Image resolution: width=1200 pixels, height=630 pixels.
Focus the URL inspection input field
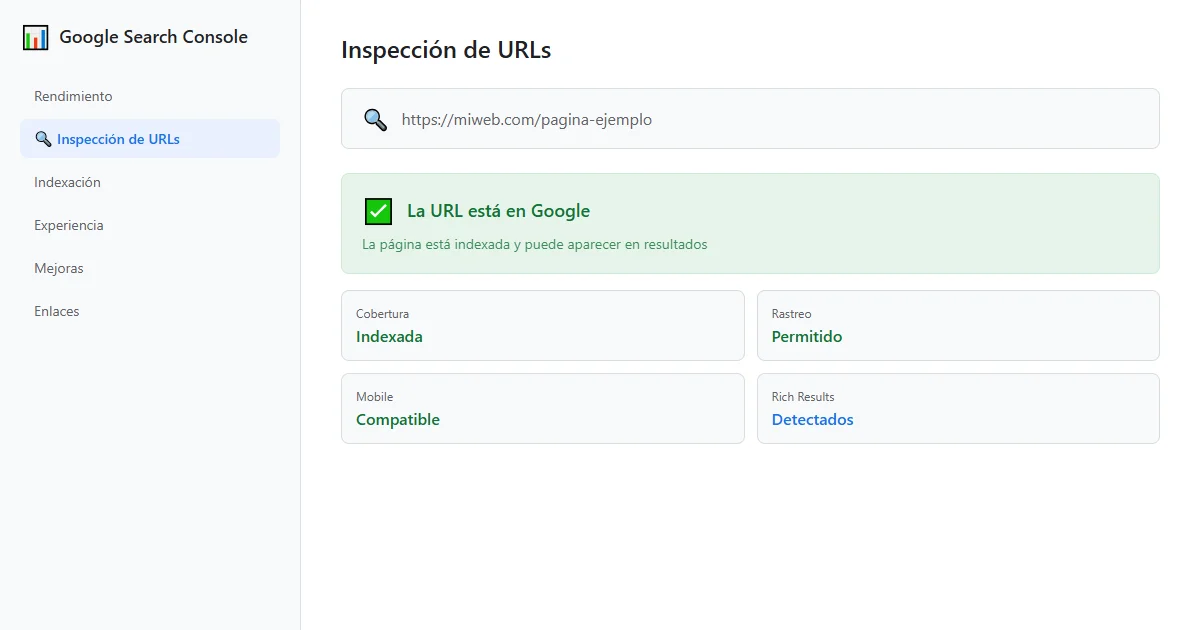click(750, 119)
